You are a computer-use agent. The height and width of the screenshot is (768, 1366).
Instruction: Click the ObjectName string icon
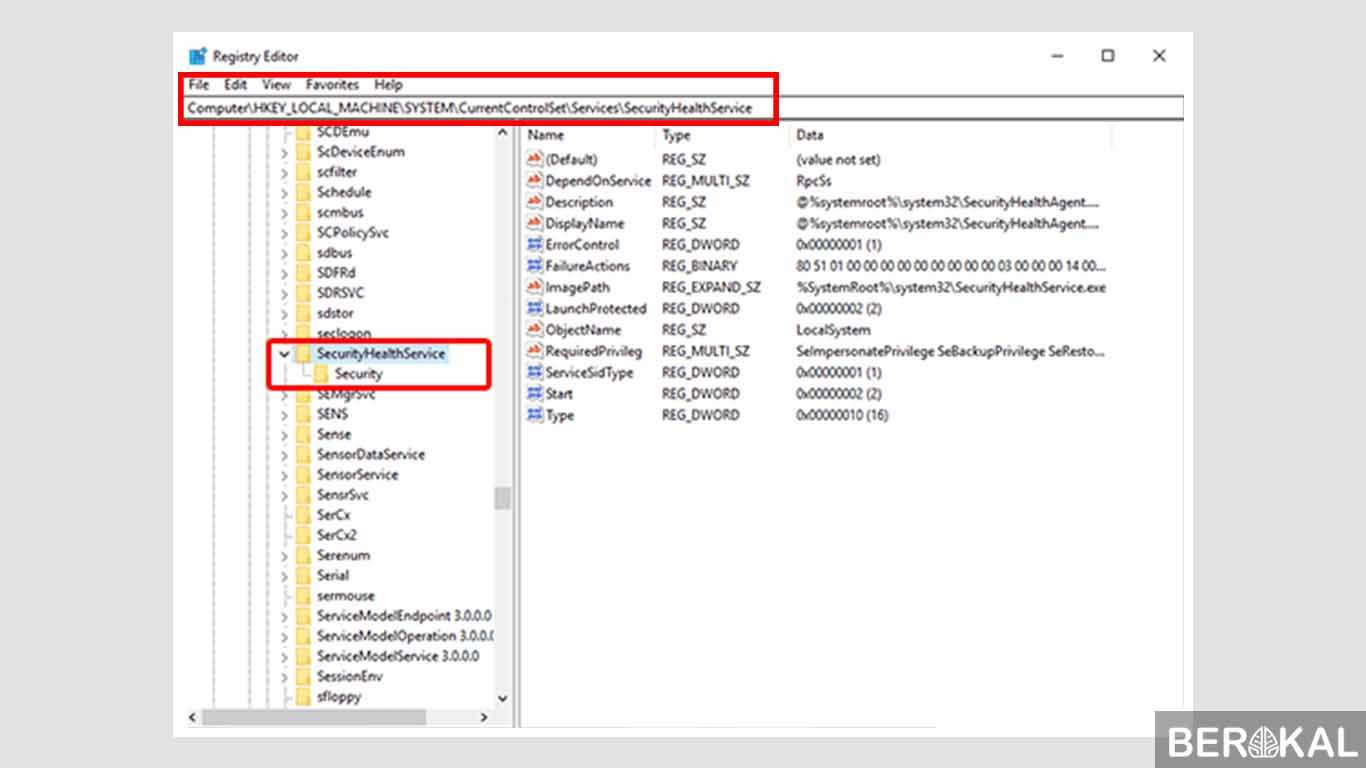[x=534, y=330]
